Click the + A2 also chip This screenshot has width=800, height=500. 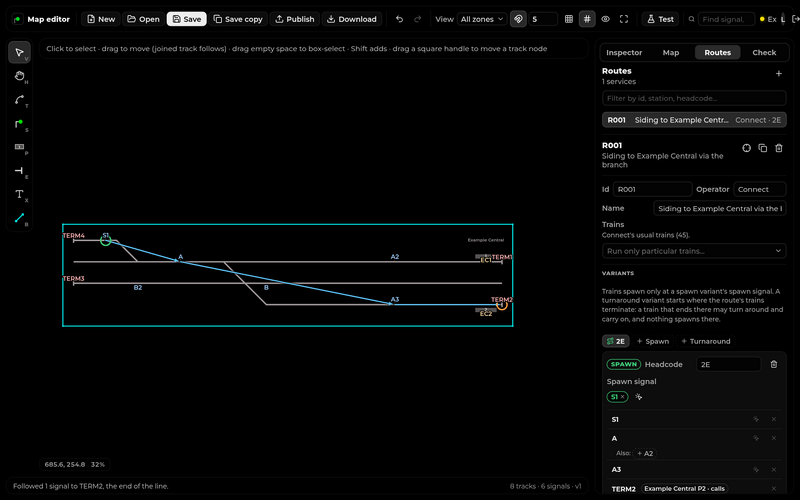coord(645,454)
